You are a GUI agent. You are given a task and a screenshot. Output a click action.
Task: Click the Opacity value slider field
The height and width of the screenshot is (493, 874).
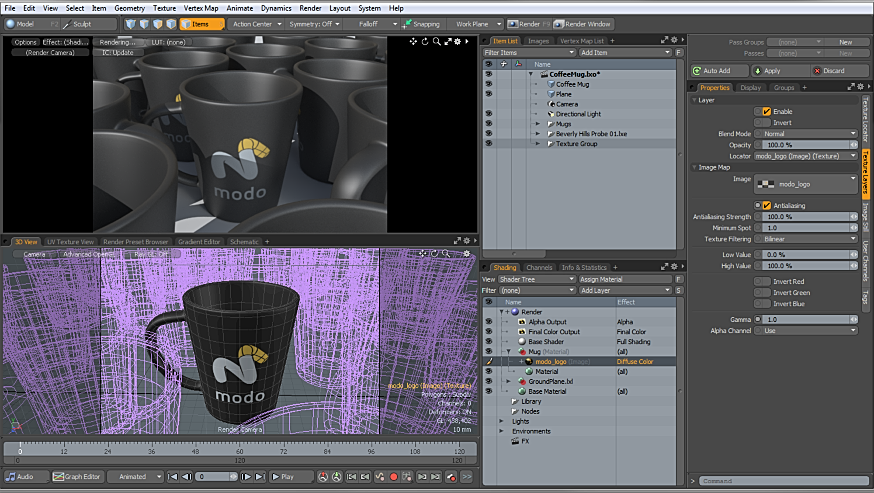[807, 145]
